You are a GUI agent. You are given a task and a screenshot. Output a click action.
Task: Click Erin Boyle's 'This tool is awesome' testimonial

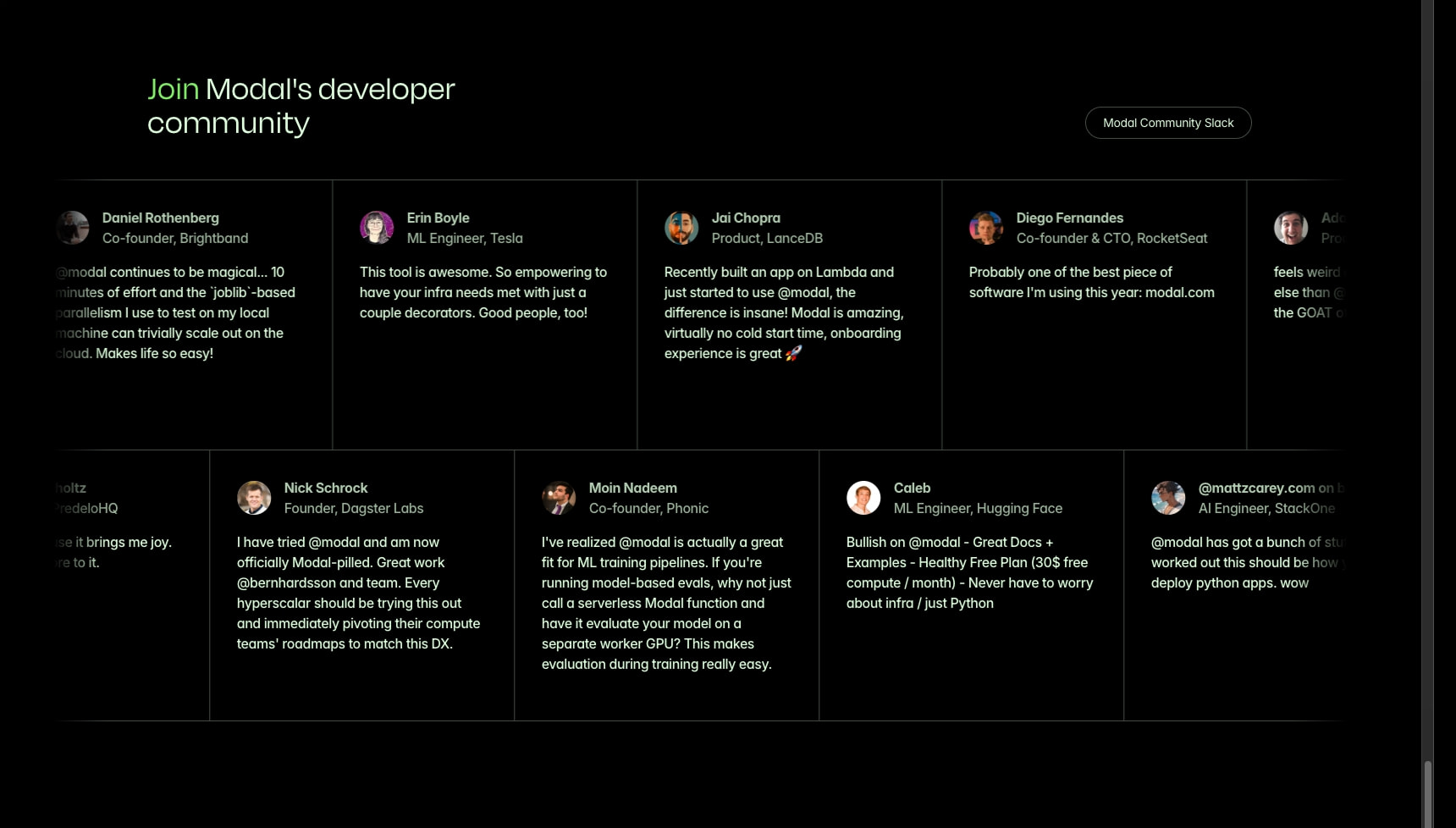(483, 292)
